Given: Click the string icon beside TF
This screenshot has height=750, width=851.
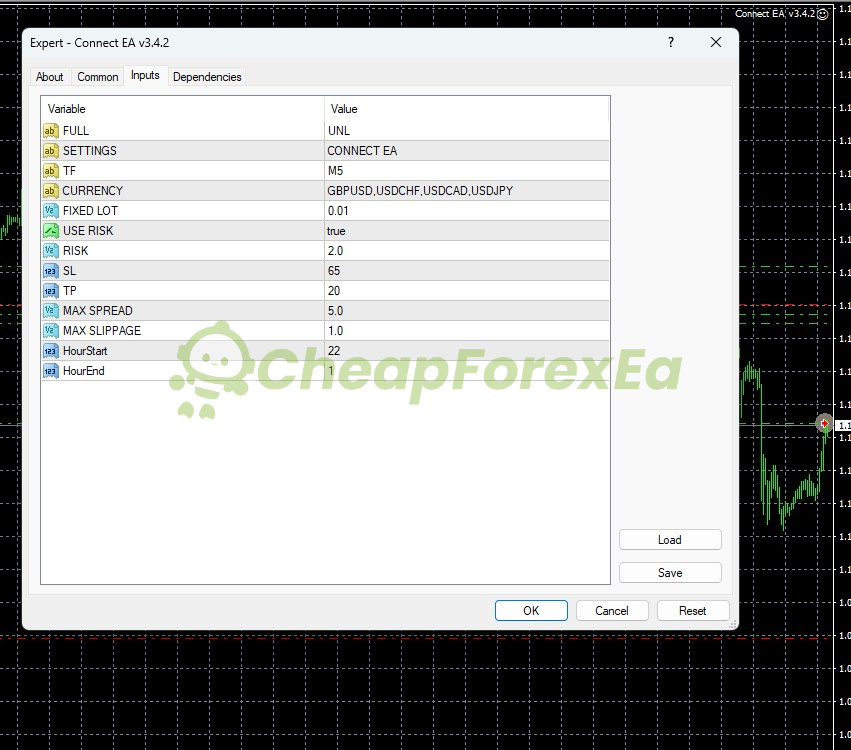Looking at the screenshot, I should click(x=50, y=171).
